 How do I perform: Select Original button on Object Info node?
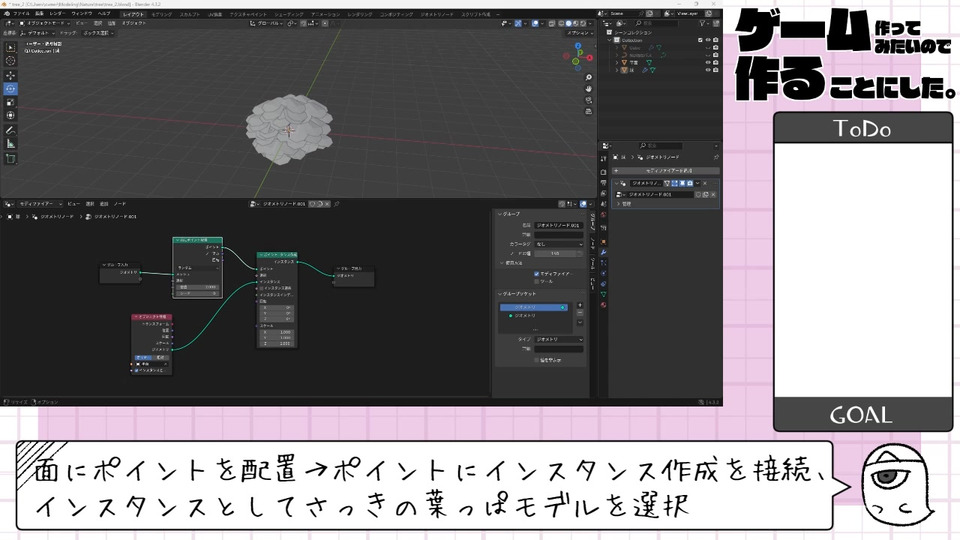pos(143,358)
